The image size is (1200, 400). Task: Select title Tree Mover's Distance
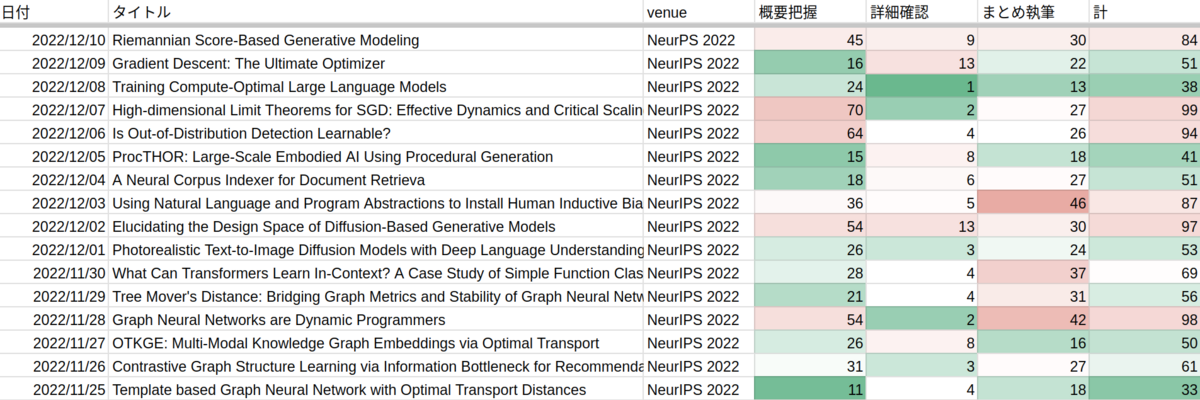click(376, 297)
